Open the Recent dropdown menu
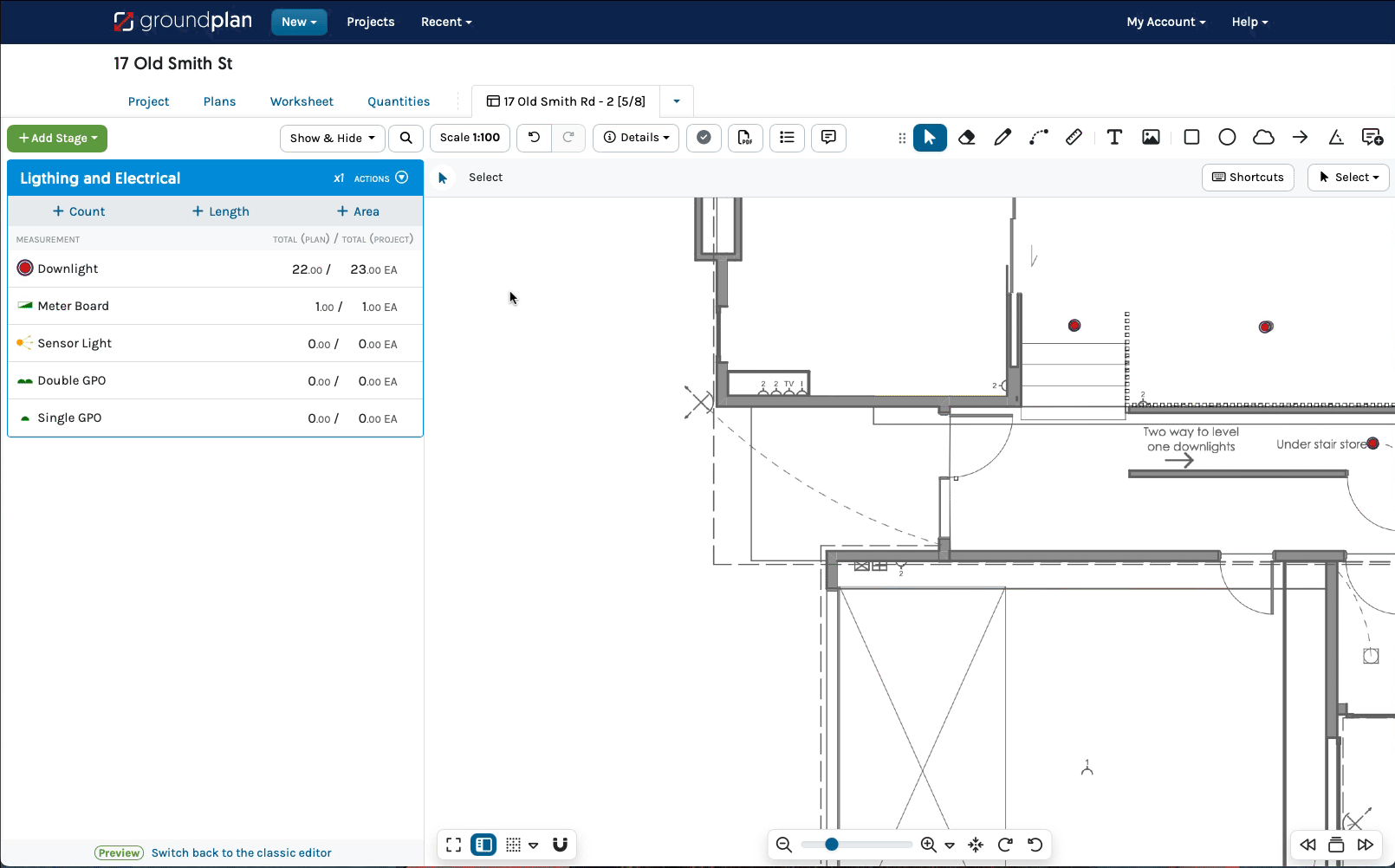 click(x=446, y=22)
